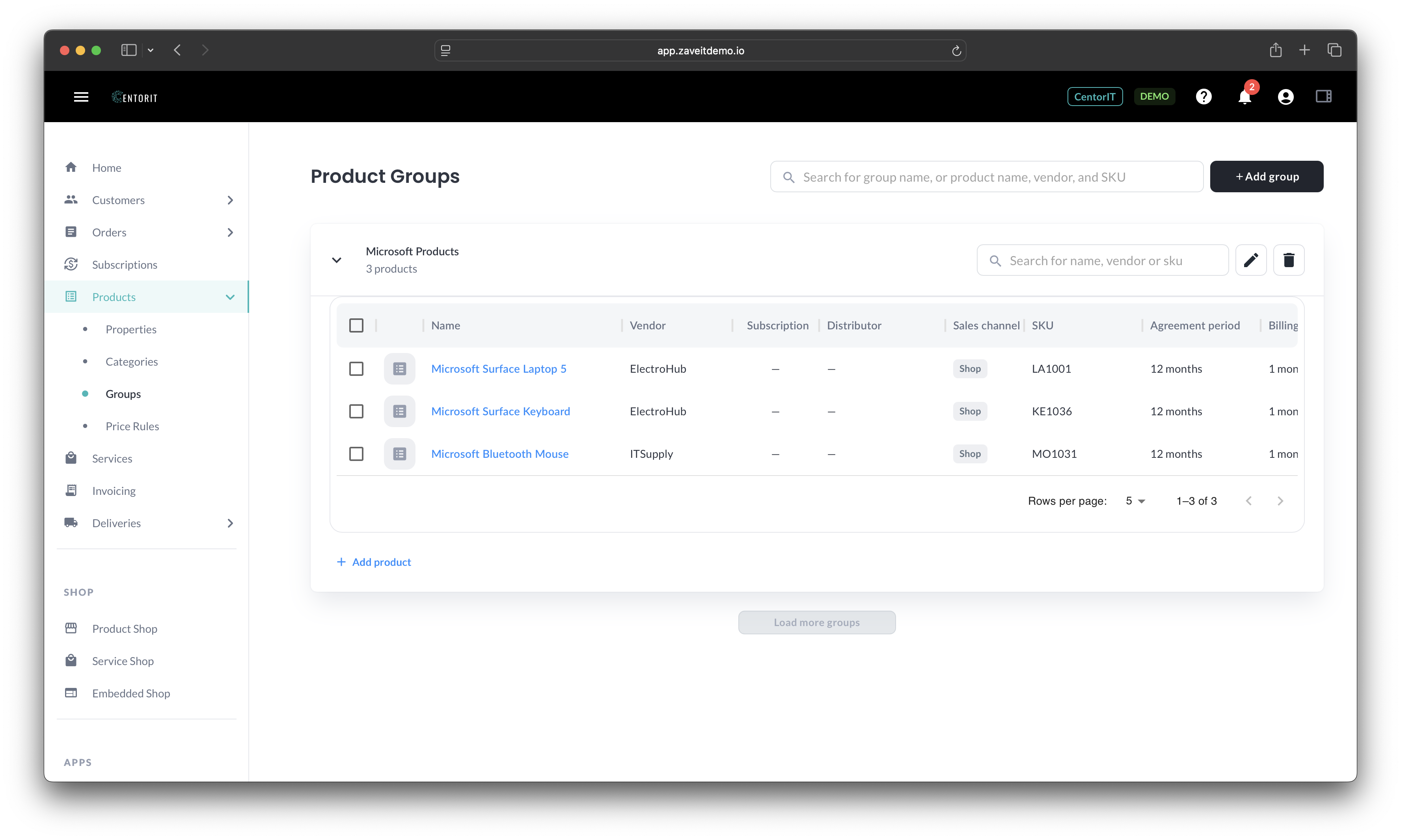Go to Subscriptions in the sidebar
Image resolution: width=1401 pixels, height=840 pixels.
coord(125,265)
